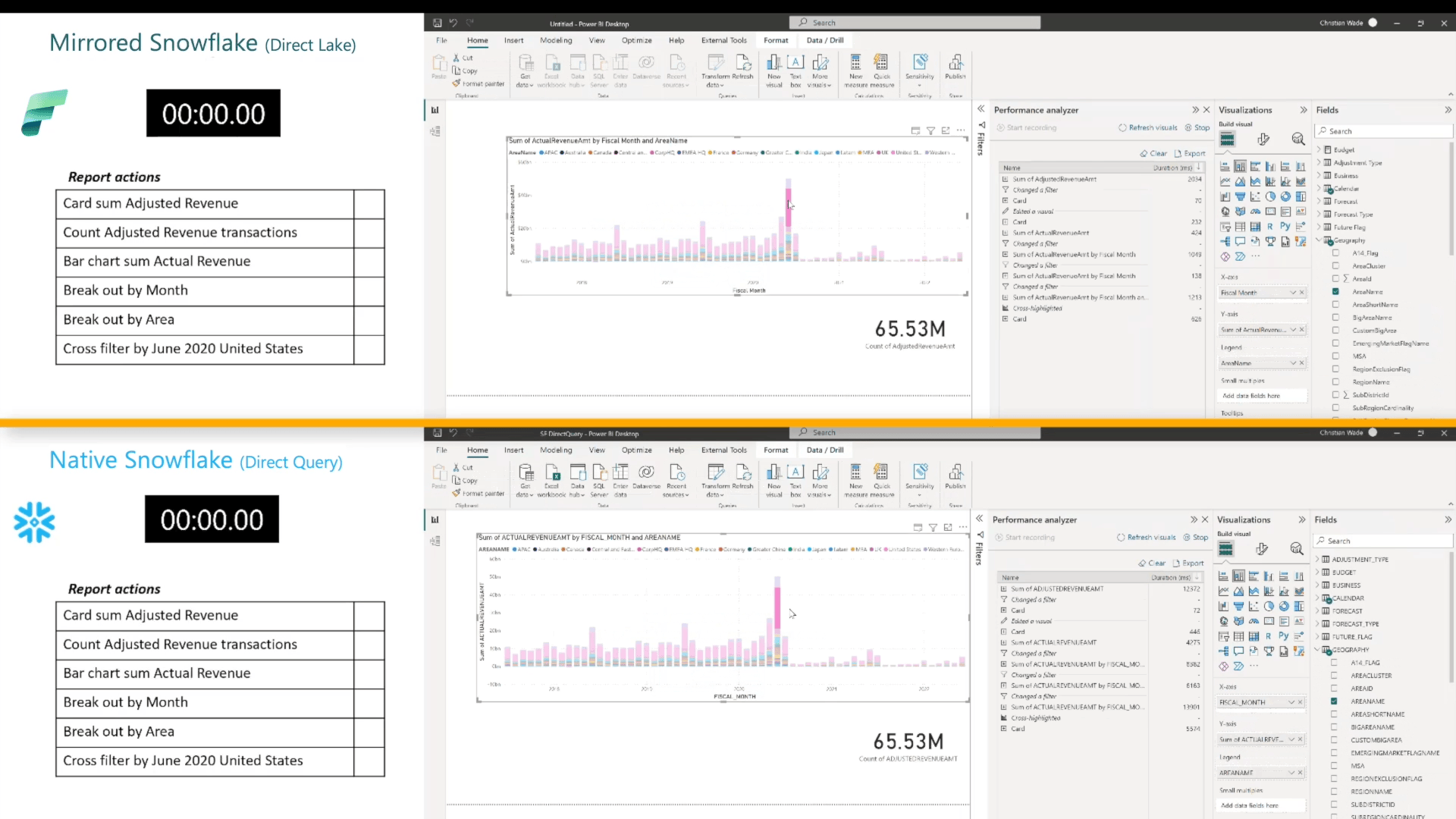Click Stop in bottom Performance analyzer
The image size is (1456, 819).
point(1196,537)
